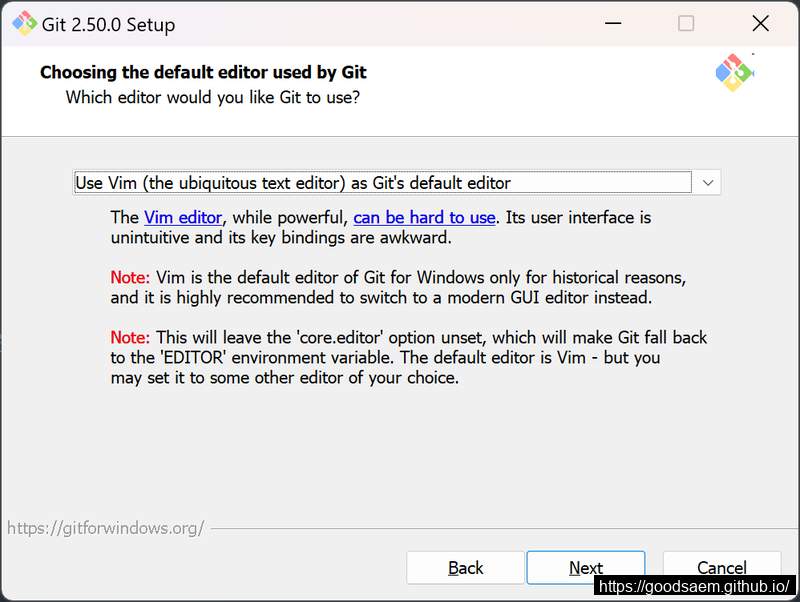
Task: Open the default editor dropdown arrow
Action: pos(707,183)
